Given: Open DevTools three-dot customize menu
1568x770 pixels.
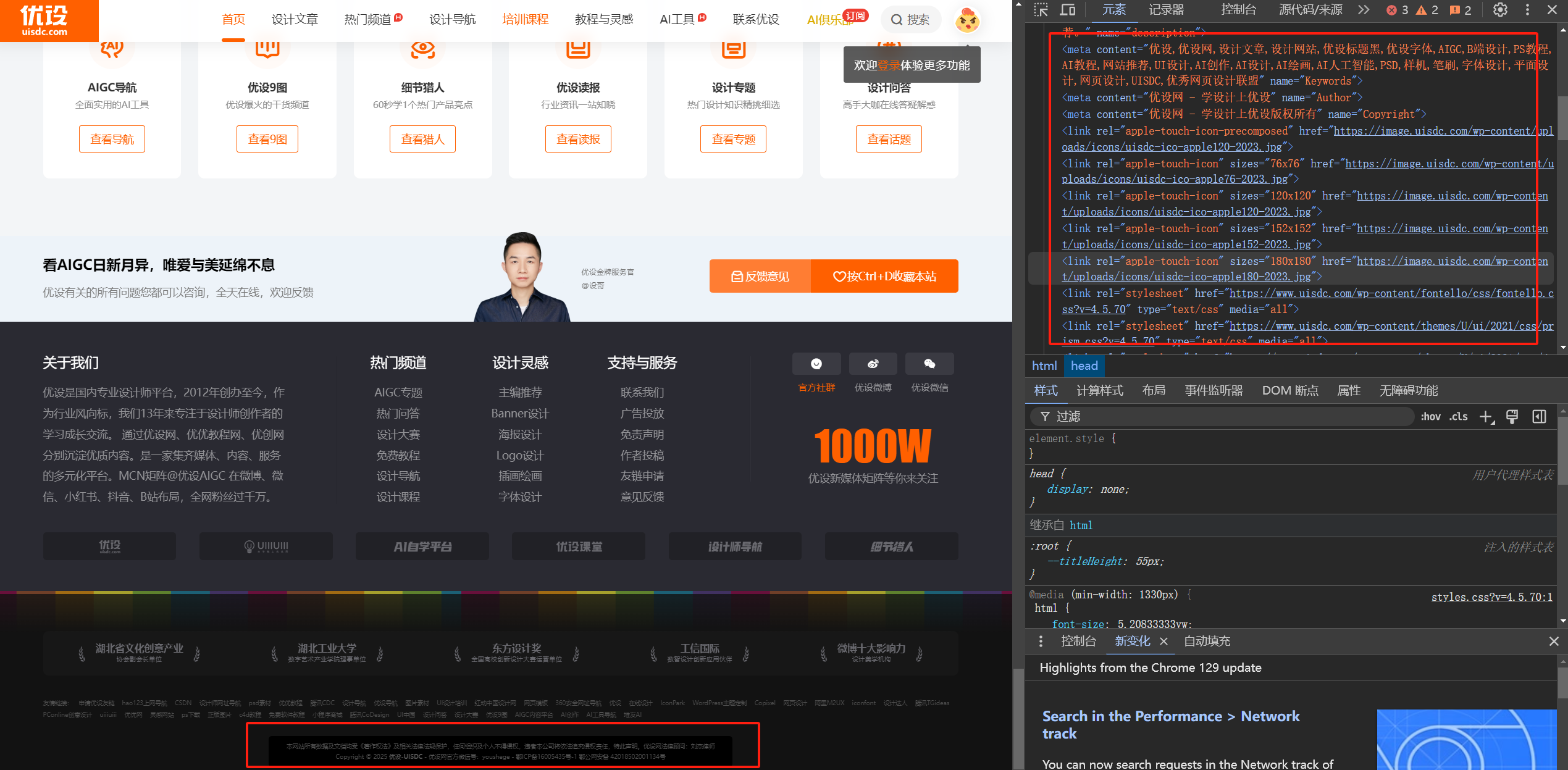Looking at the screenshot, I should [1527, 10].
